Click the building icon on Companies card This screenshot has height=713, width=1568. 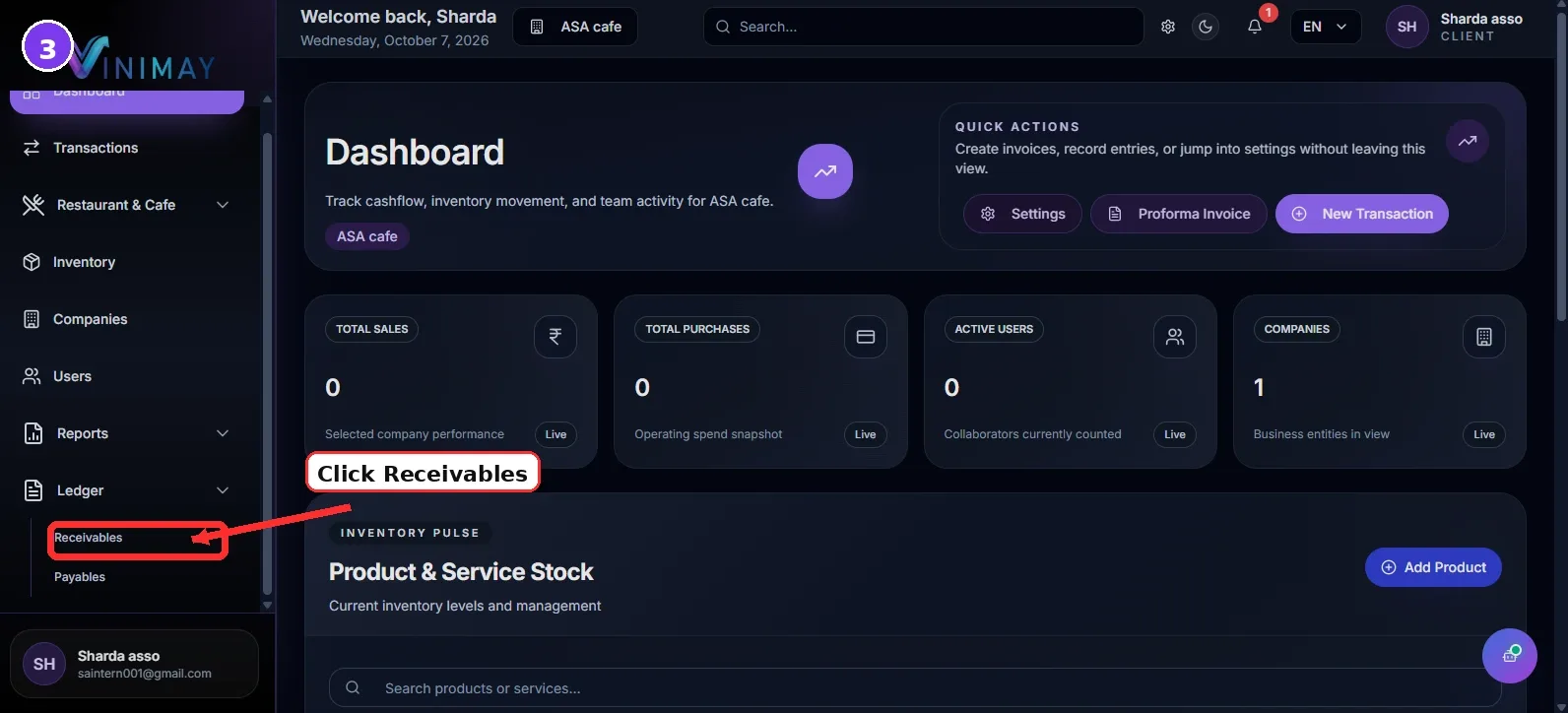(x=1484, y=337)
